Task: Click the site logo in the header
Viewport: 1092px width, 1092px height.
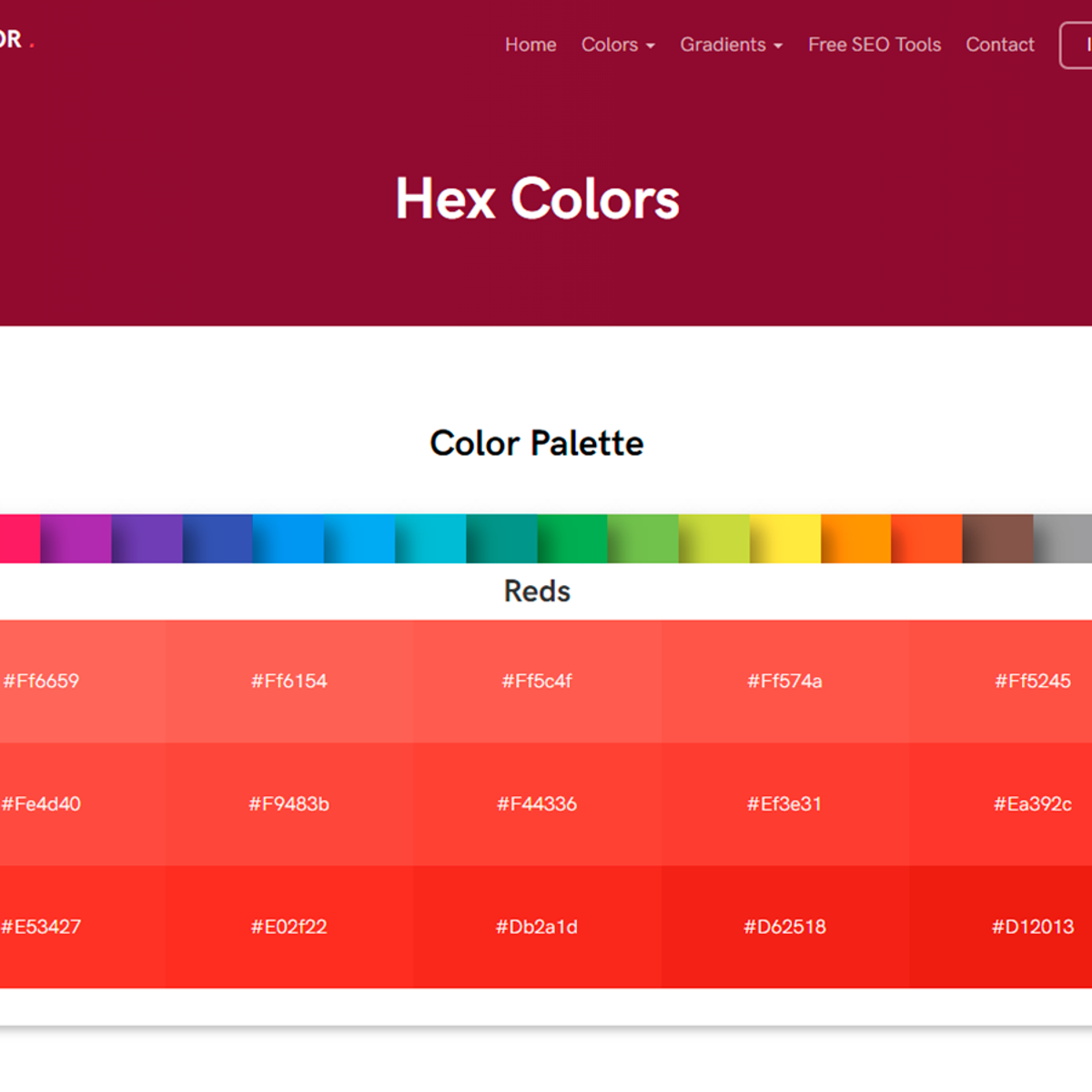Action: tap(11, 40)
